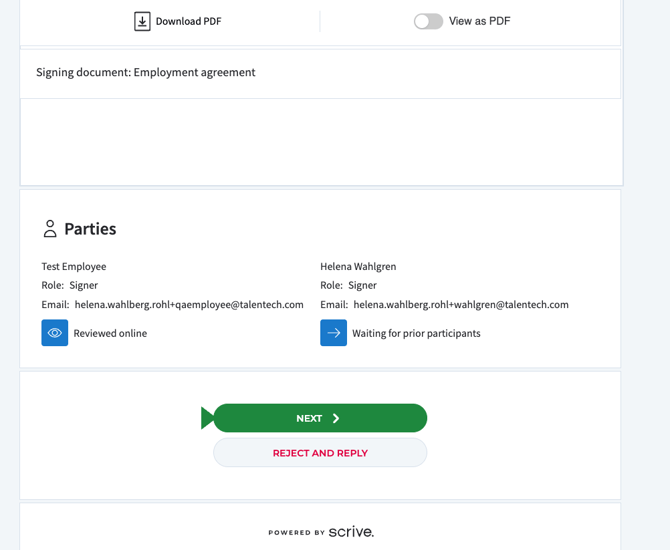This screenshot has width=670, height=550.
Task: Click the Signing document: Employment agreement title
Action: (146, 72)
